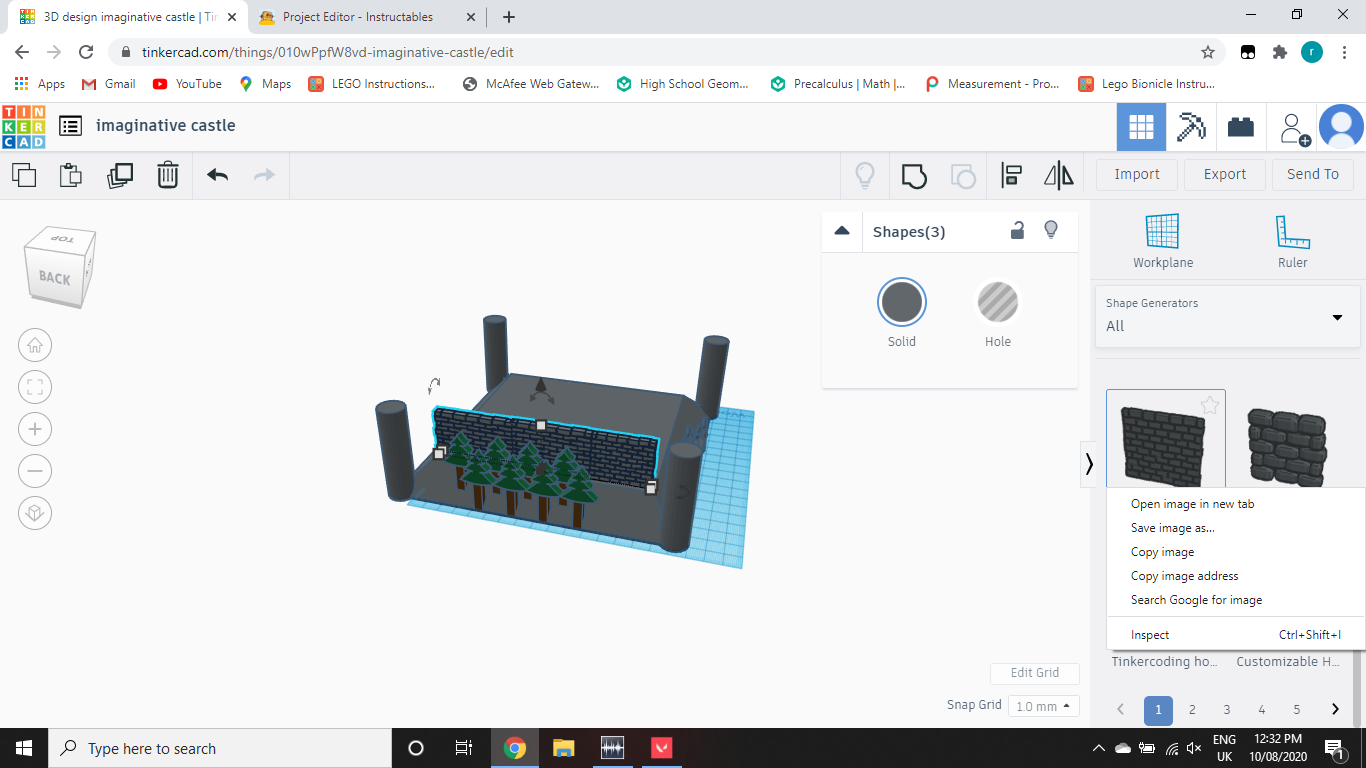Delete selection with the trash icon

click(168, 175)
